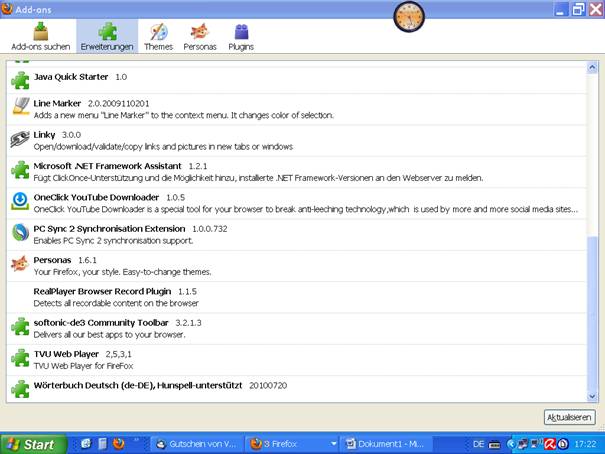Click the 'Your Firefox, your style' description
Image resolution: width=605 pixels, height=454 pixels.
pyautogui.click(x=122, y=272)
